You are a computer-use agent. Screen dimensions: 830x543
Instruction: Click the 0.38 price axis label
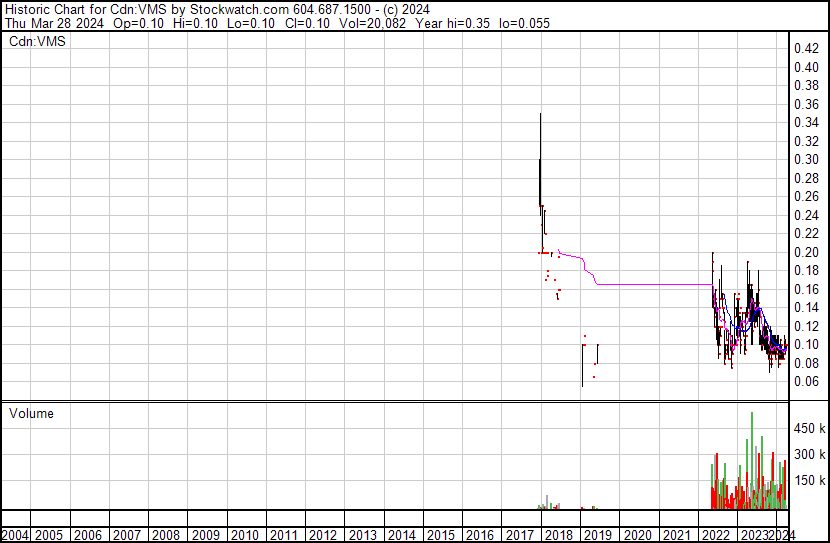(807, 86)
